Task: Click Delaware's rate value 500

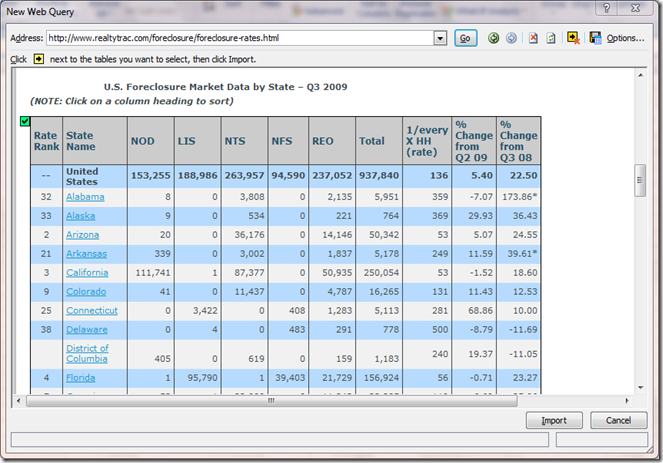Action: click(x=440, y=330)
